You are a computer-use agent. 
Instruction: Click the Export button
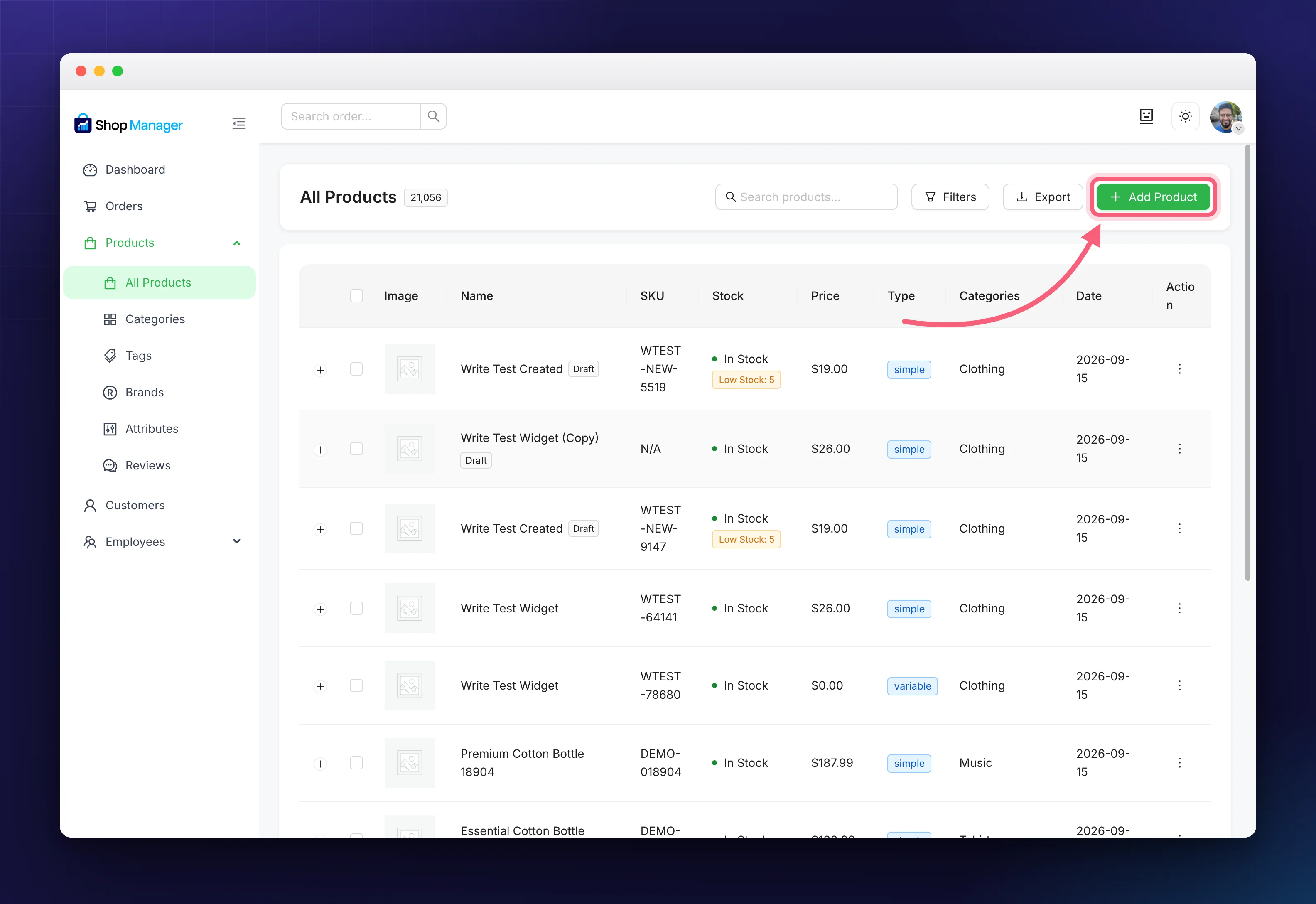coord(1043,197)
